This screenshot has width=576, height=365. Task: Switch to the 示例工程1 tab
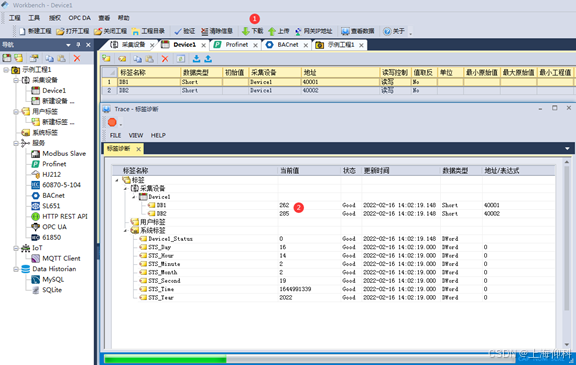pos(340,45)
